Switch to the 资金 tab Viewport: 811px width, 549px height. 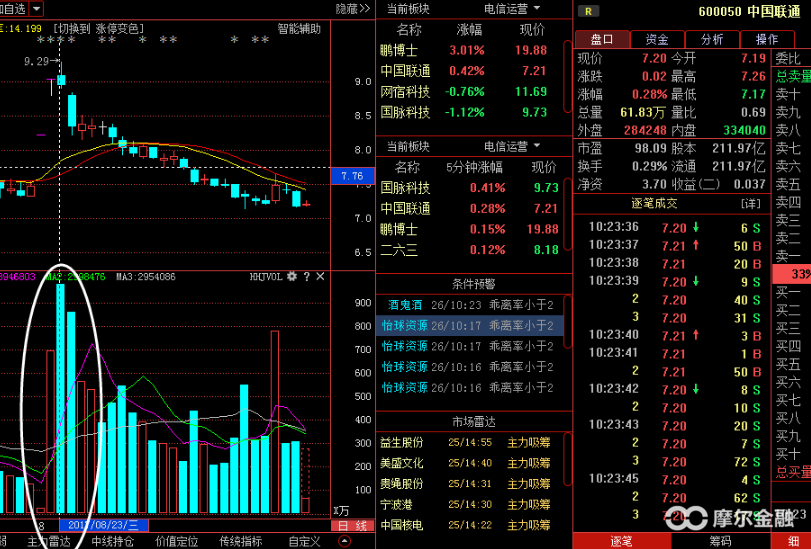point(657,39)
